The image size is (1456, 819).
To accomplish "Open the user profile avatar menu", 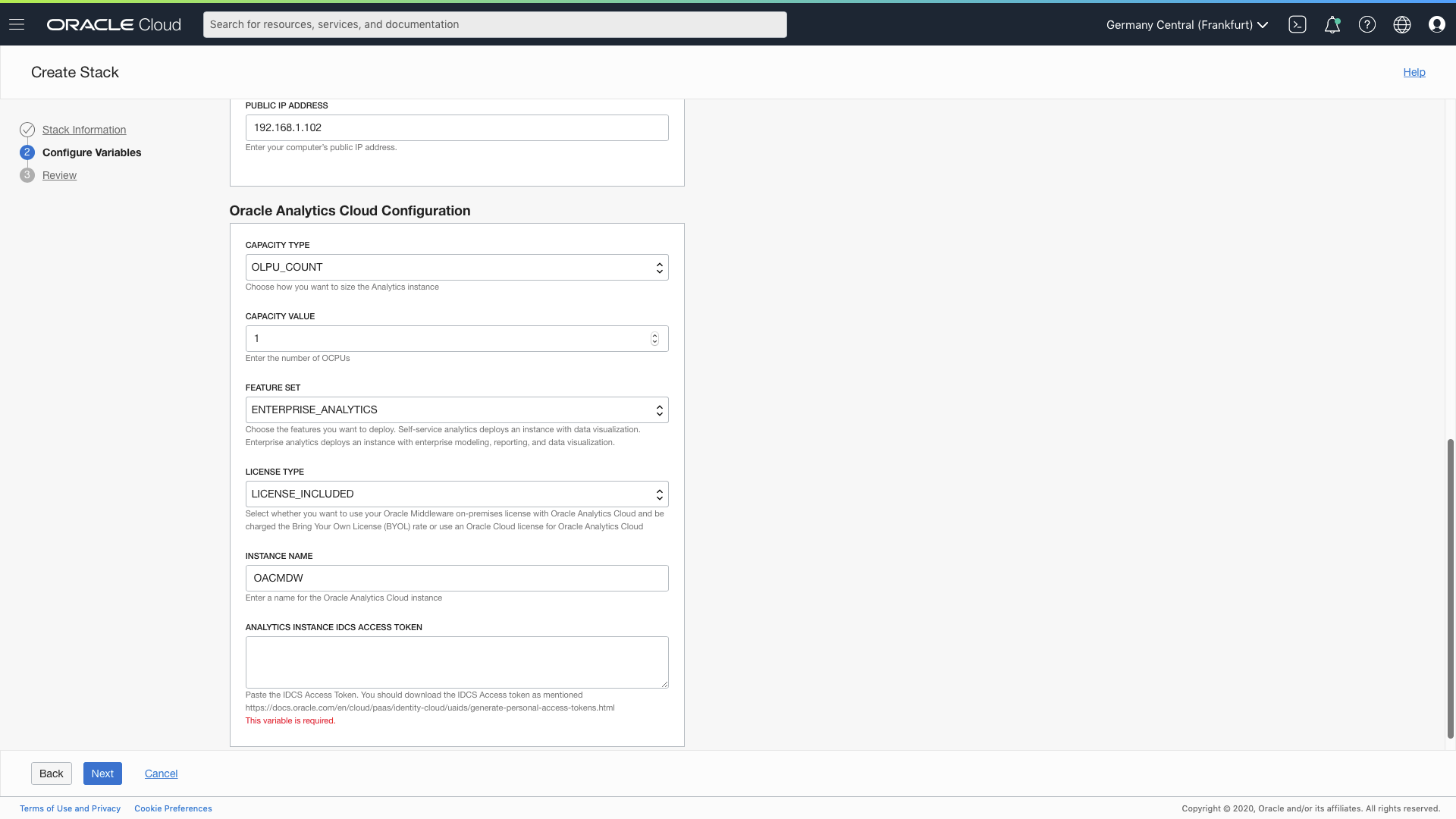I will pyautogui.click(x=1436, y=24).
